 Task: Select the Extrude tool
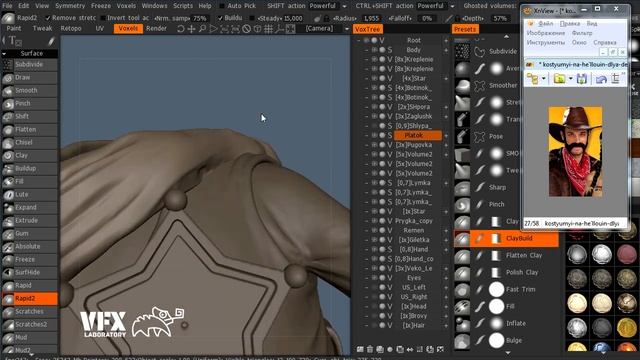[x=29, y=220]
